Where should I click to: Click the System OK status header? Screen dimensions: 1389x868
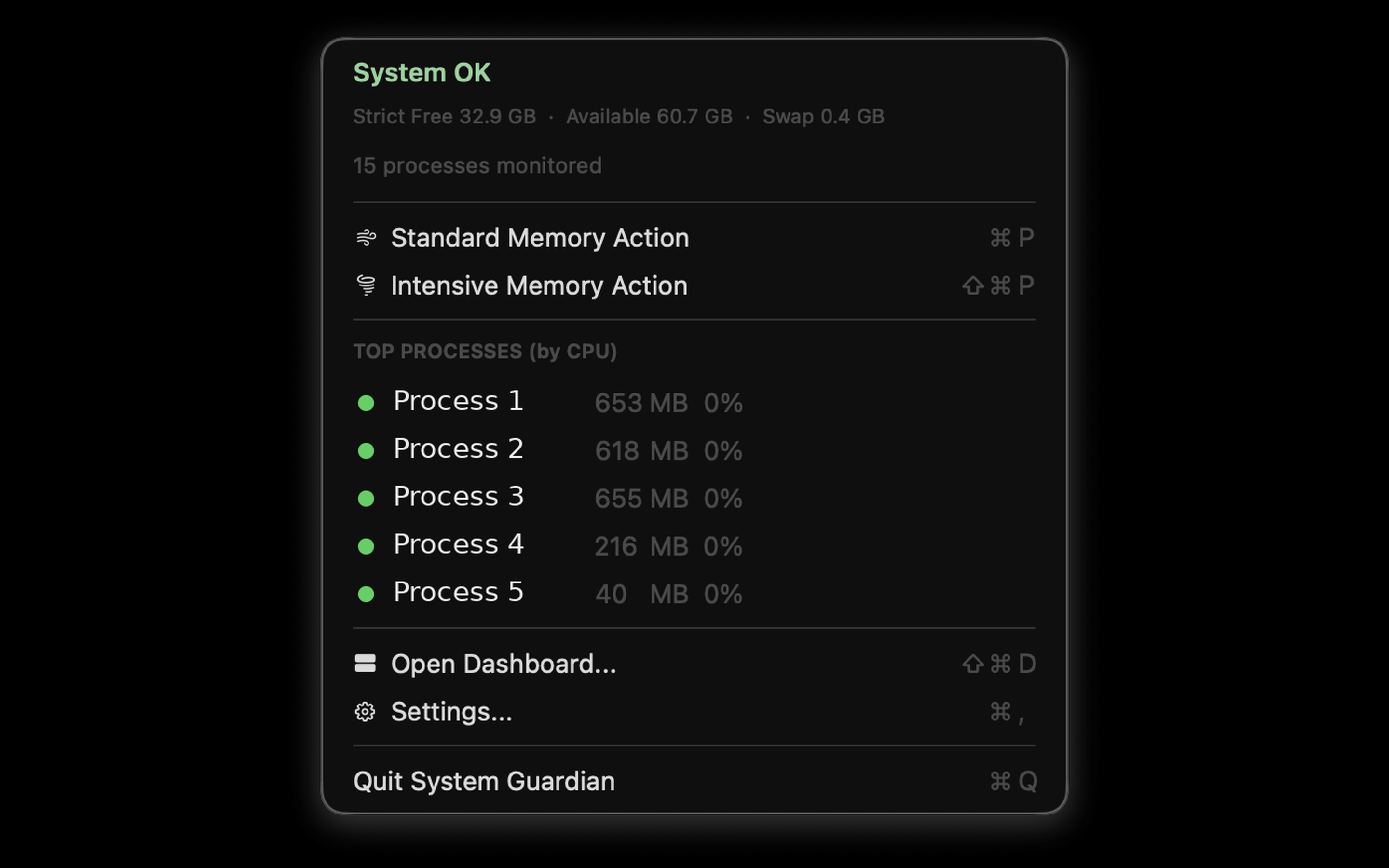coord(422,72)
